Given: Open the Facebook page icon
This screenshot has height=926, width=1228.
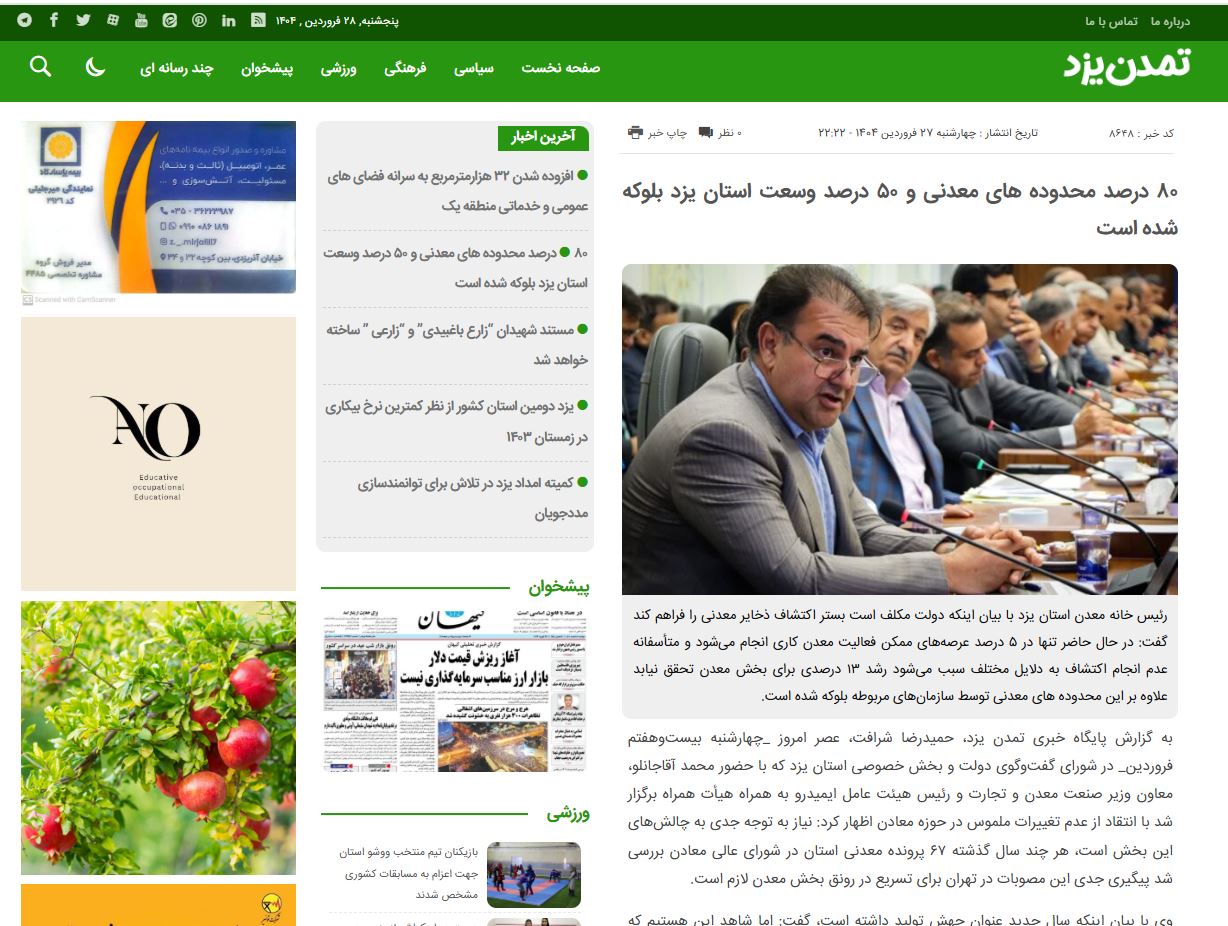Looking at the screenshot, I should (53, 20).
